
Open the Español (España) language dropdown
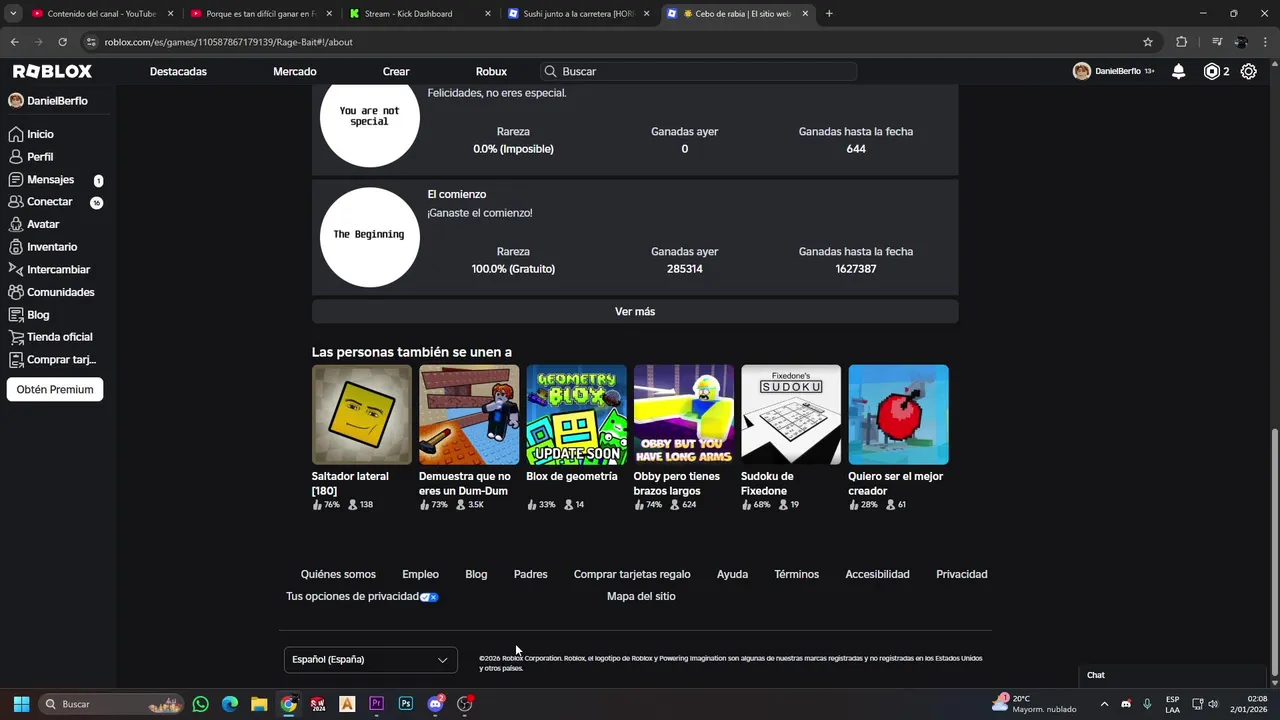(x=370, y=660)
